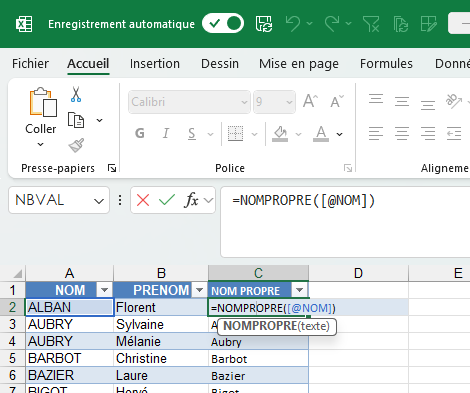Click the NOMPROPRE function tooltip link

pos(260,326)
